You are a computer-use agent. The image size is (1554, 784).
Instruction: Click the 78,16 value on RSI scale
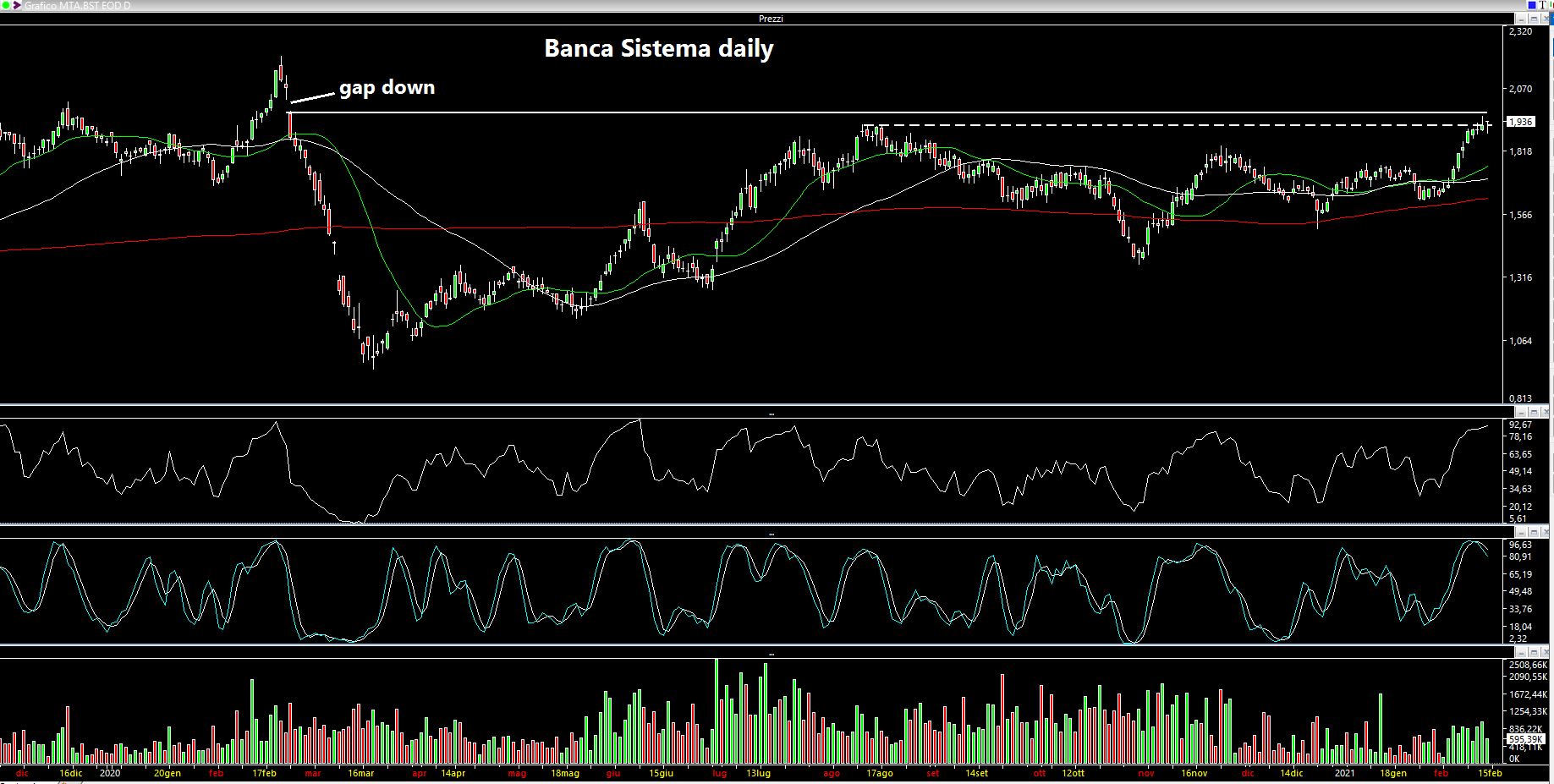pos(1520,436)
